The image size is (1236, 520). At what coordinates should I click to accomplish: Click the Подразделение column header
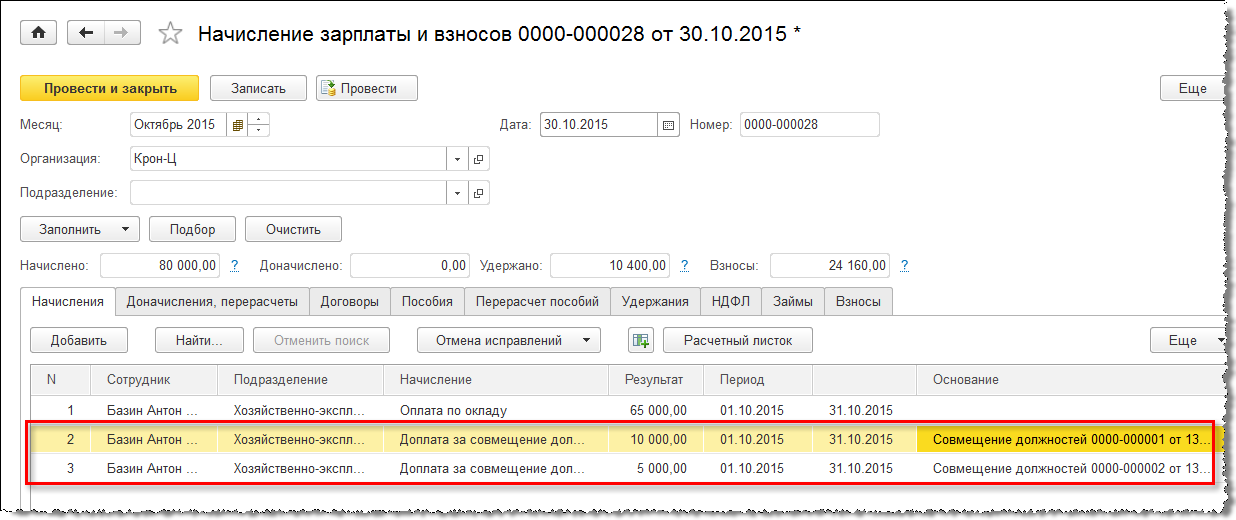pyautogui.click(x=301, y=380)
